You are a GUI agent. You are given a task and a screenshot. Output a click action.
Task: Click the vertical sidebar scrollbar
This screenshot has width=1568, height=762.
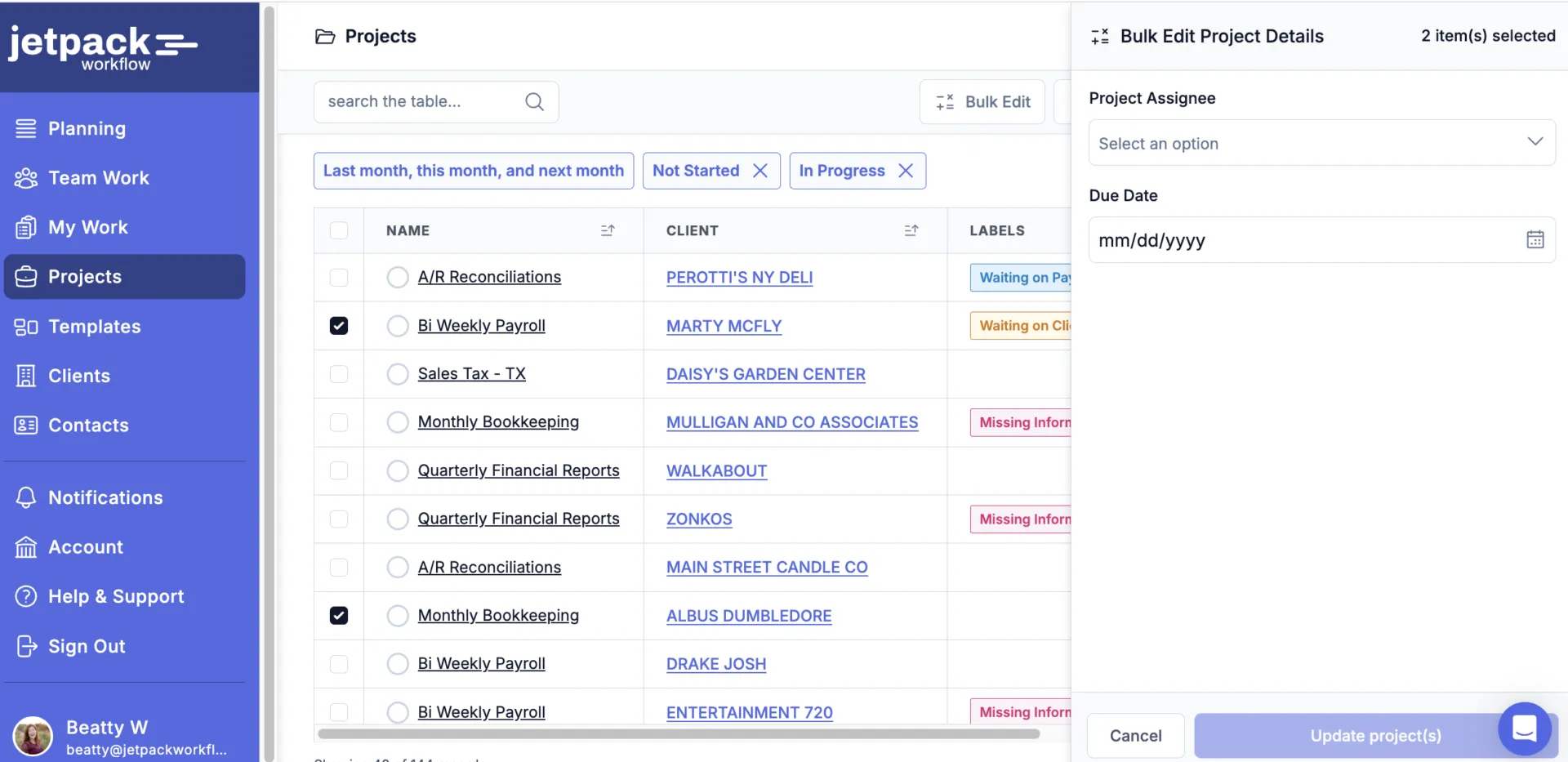(269, 384)
